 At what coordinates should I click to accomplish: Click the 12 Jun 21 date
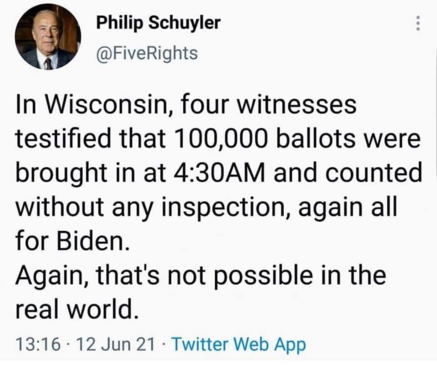116,344
